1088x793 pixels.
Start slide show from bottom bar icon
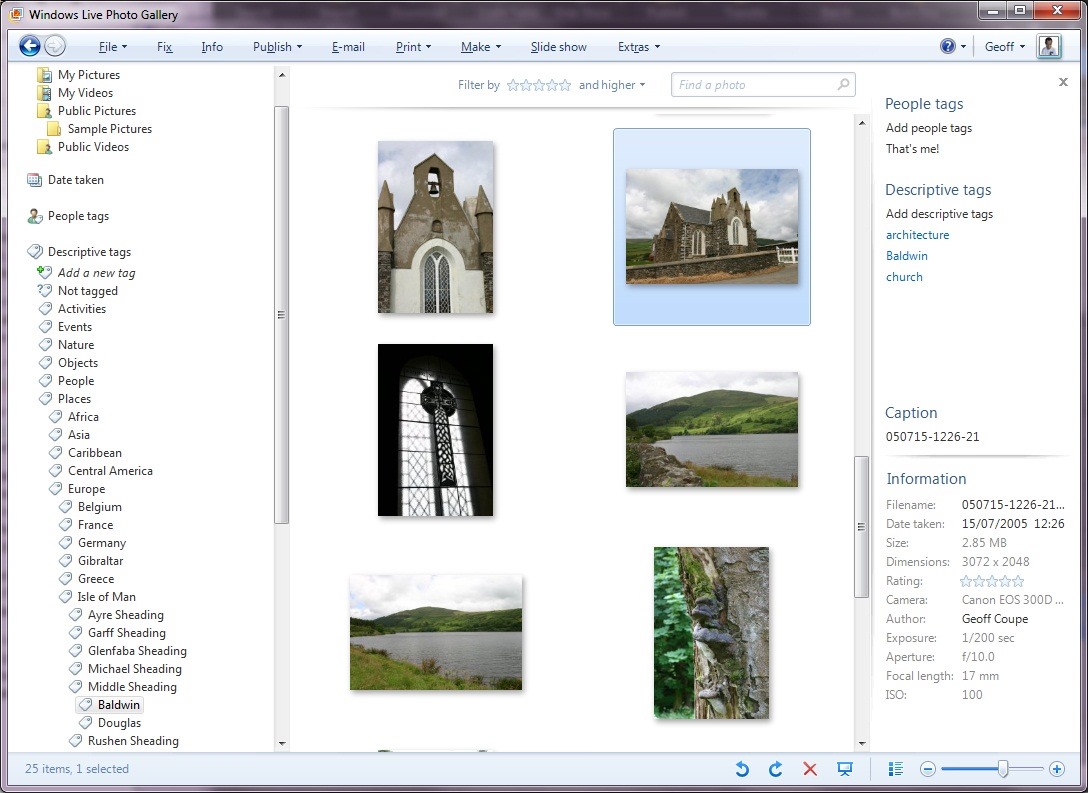click(x=845, y=769)
